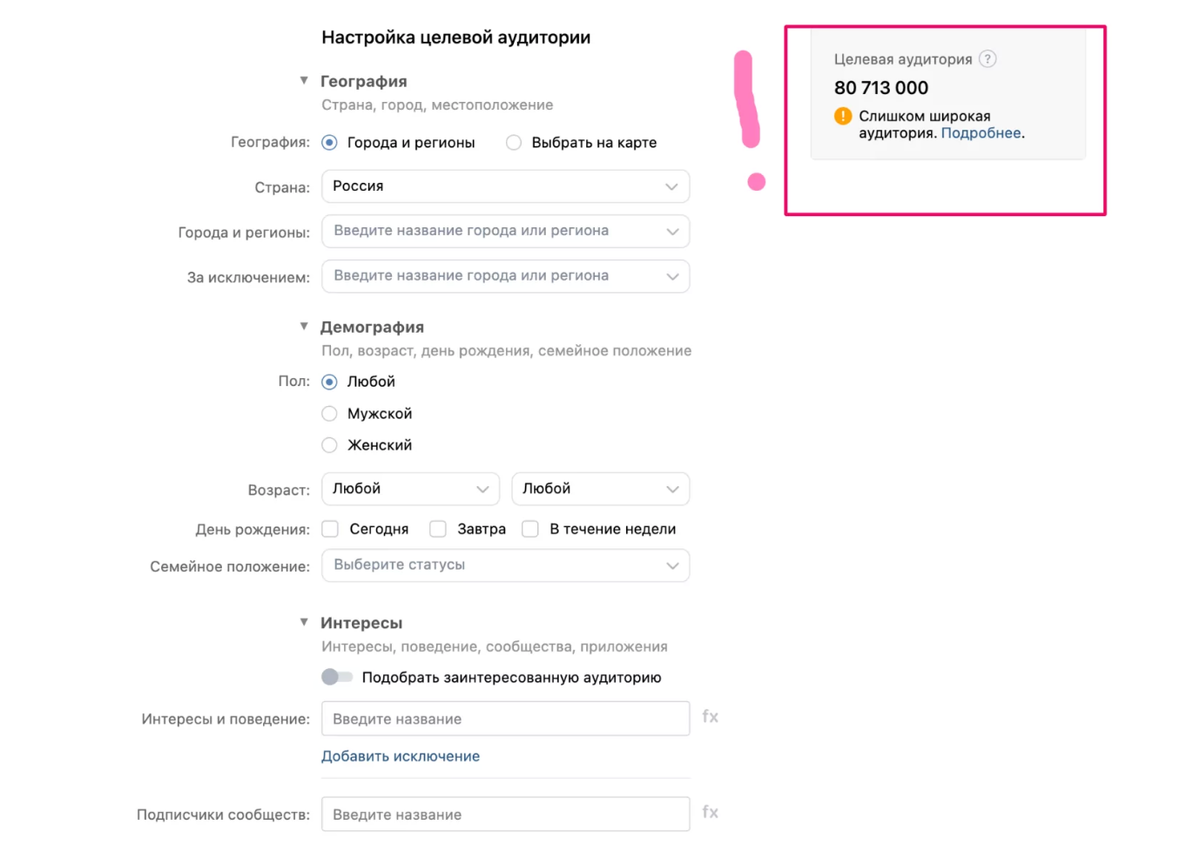Select the Мужской gender radio button
Screen dimensions: 1200x852
pyautogui.click(x=330, y=413)
